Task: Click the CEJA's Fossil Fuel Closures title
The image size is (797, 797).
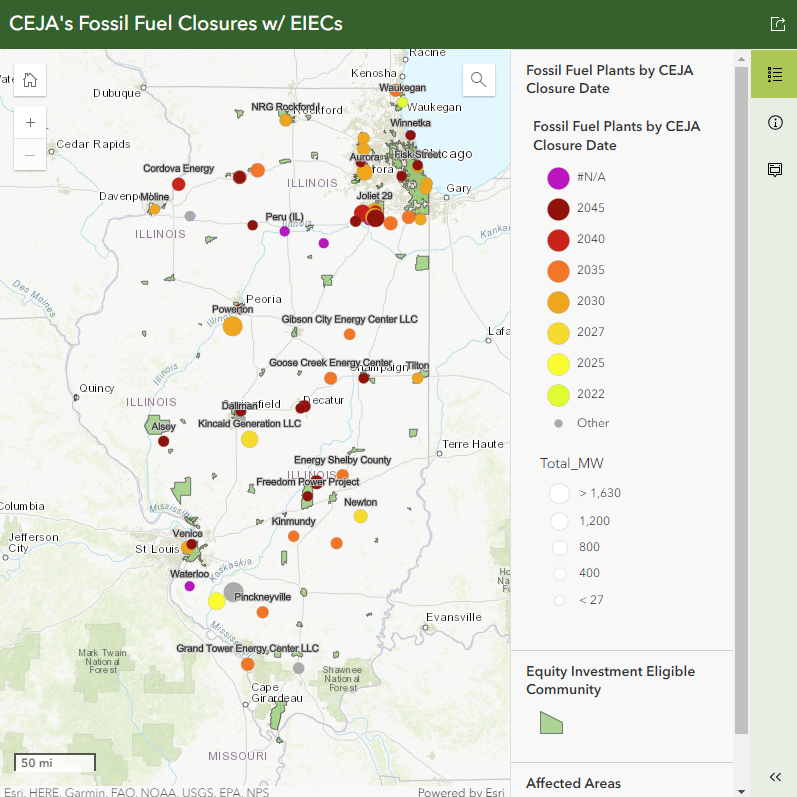Action: coord(176,23)
